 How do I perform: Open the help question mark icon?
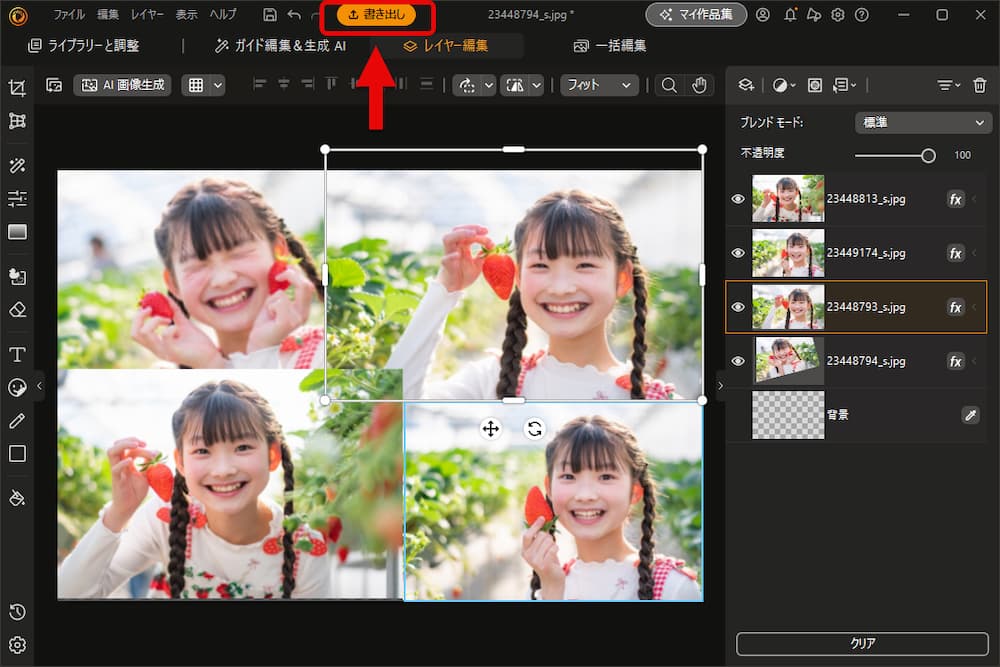pos(862,15)
